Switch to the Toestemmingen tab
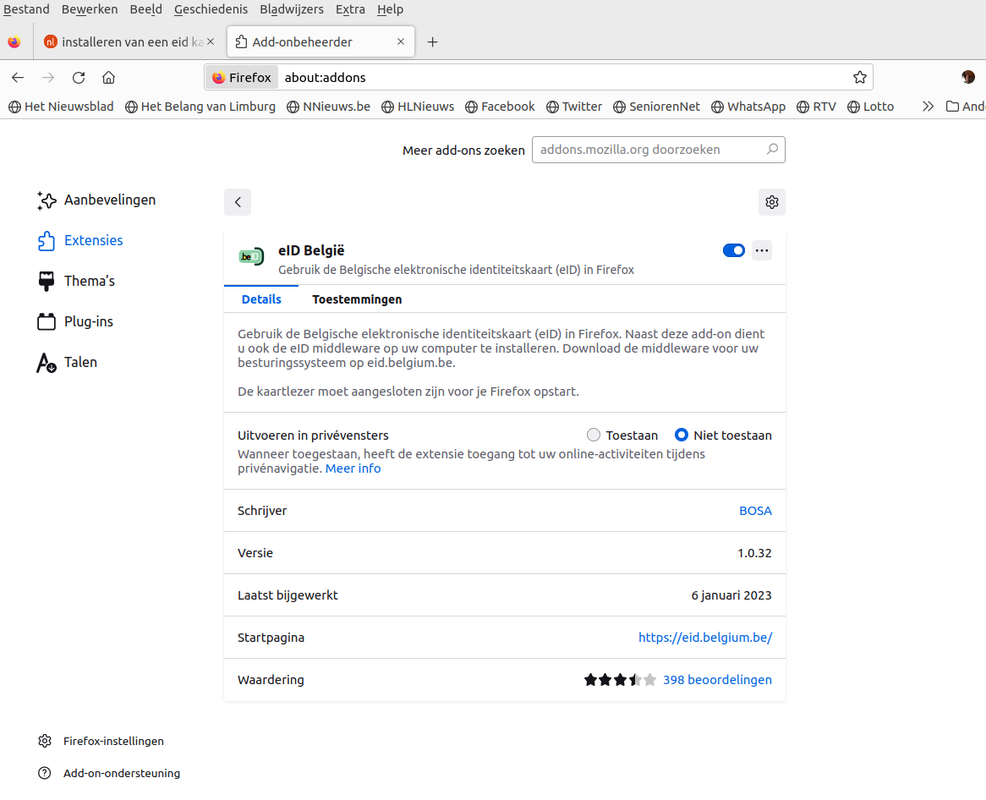This screenshot has height=800, width=986. [357, 299]
